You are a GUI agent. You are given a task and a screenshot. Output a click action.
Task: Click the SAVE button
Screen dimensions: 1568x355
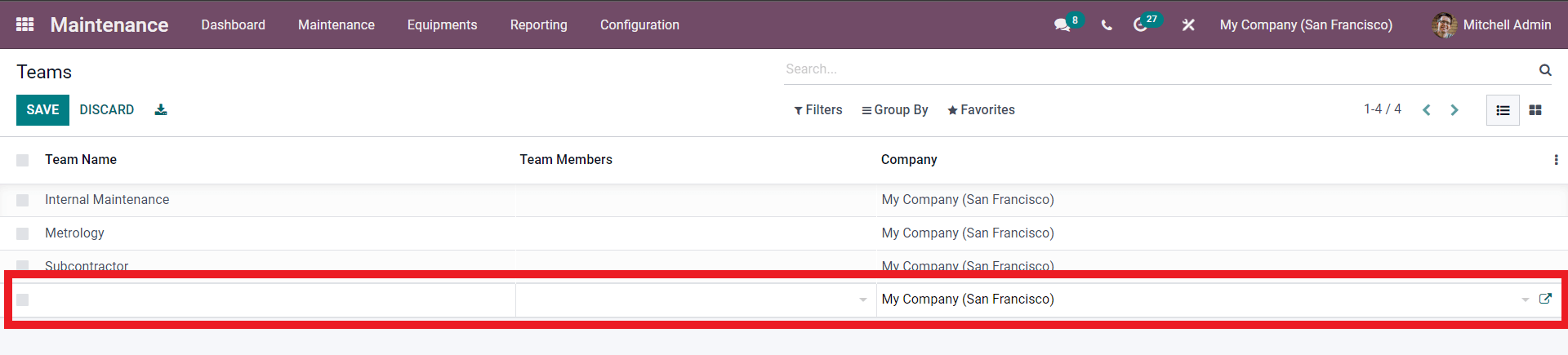pos(42,110)
